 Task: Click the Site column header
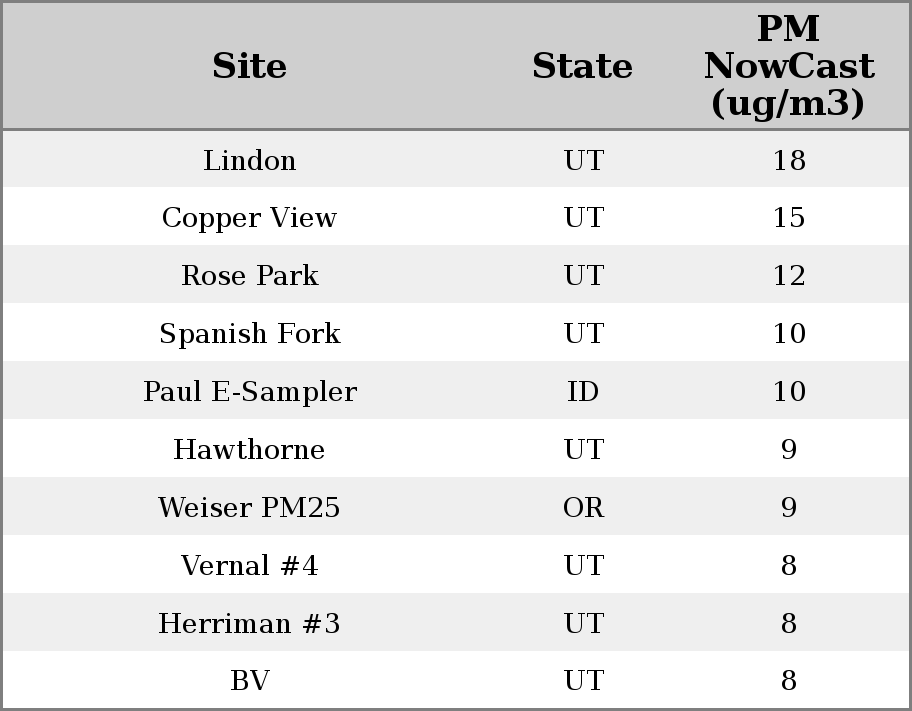(x=249, y=66)
